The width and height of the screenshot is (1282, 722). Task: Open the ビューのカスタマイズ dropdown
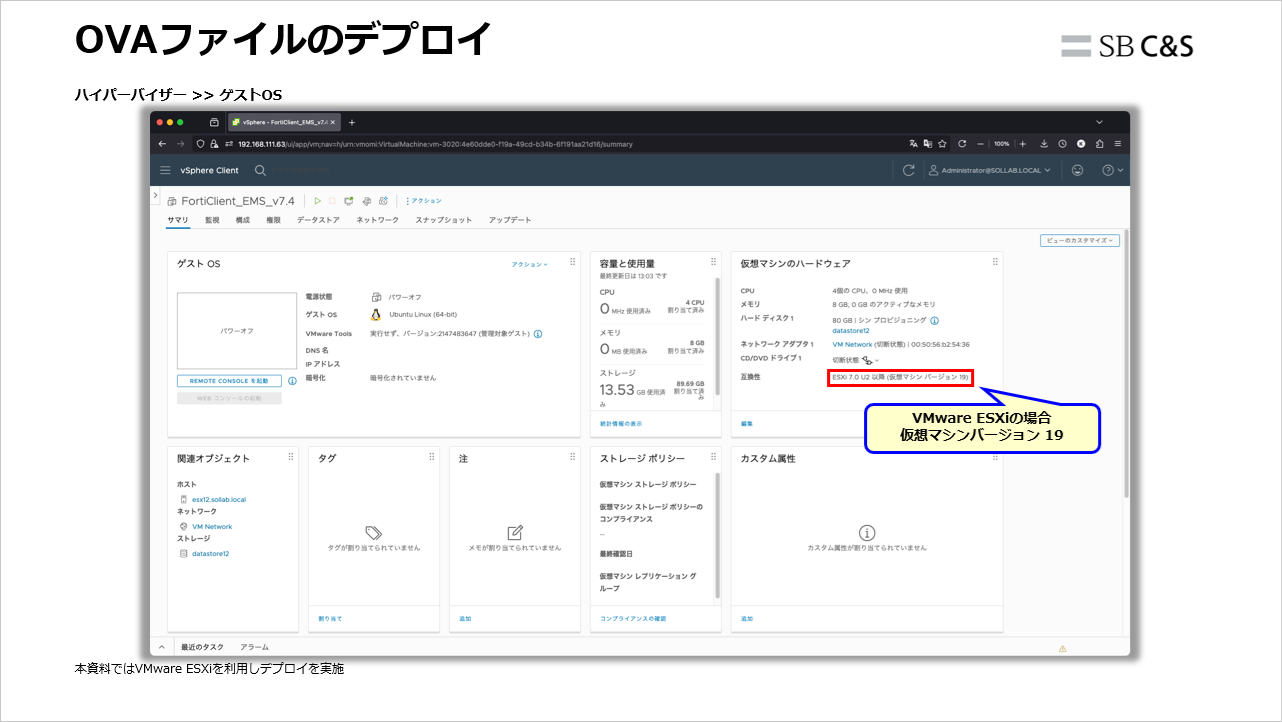point(1080,240)
